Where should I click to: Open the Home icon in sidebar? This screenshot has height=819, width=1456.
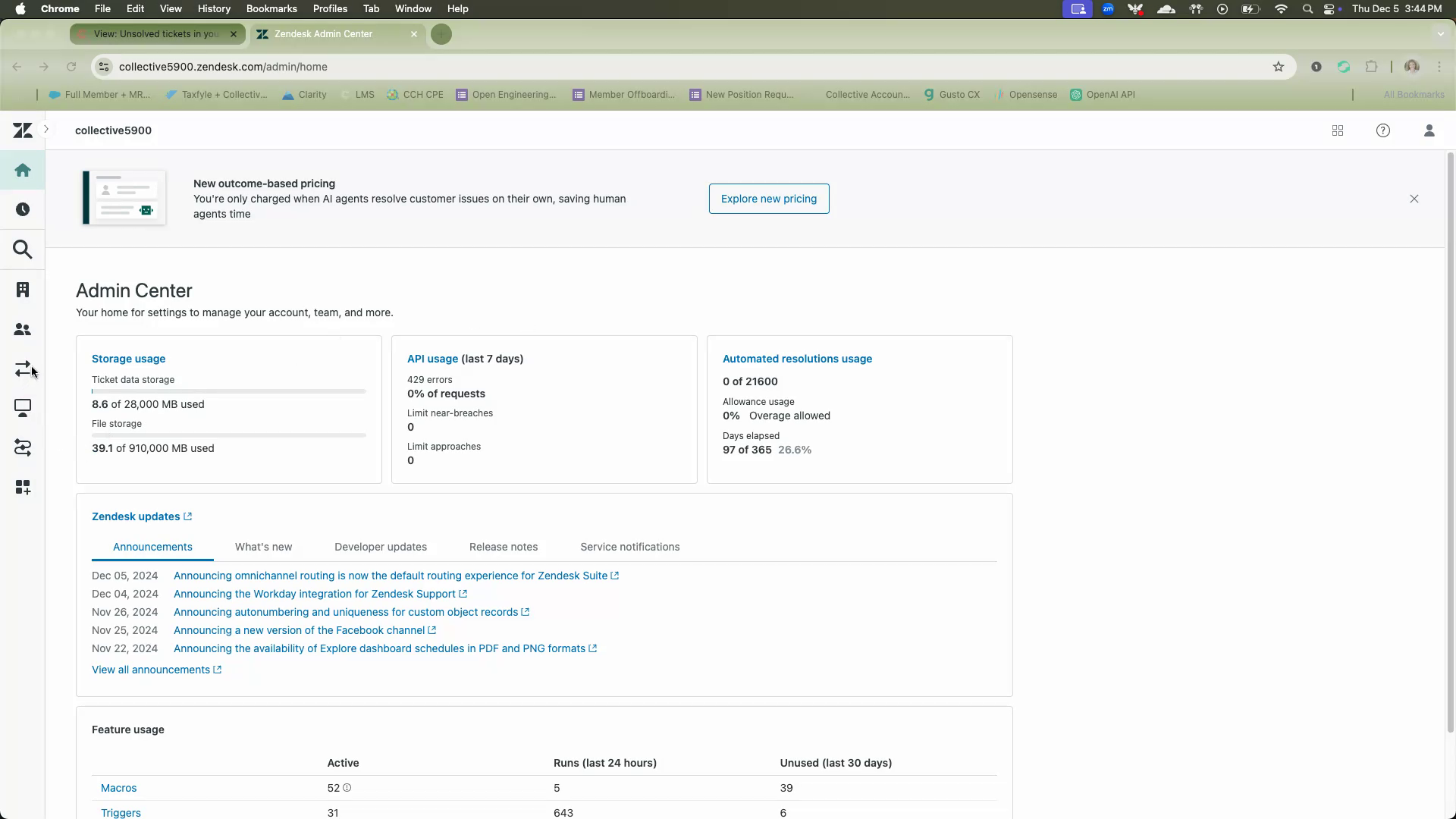click(x=23, y=170)
